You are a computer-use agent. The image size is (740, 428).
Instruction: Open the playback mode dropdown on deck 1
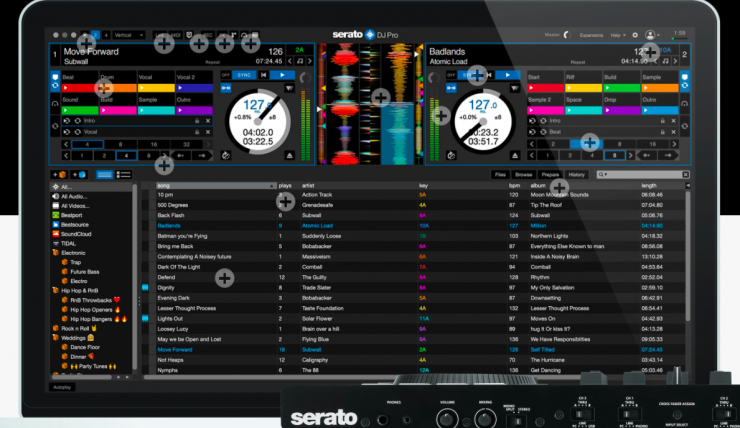tap(289, 88)
